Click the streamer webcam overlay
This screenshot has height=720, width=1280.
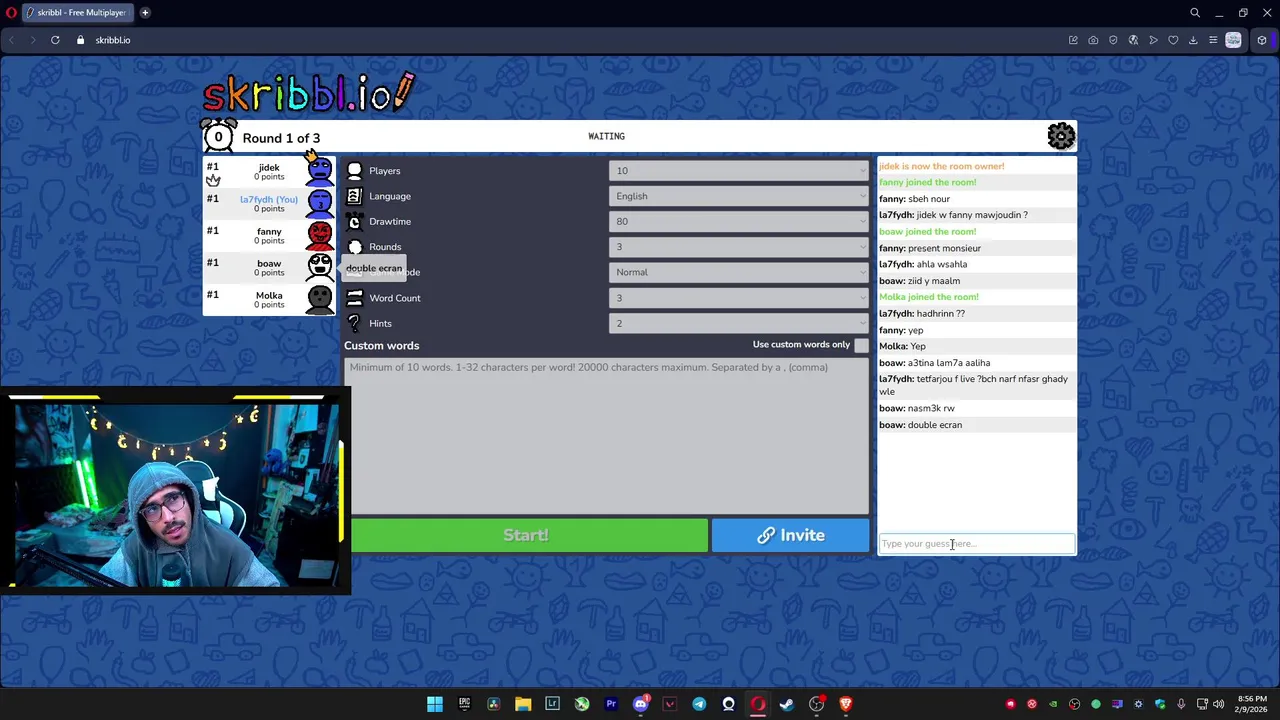[175, 491]
